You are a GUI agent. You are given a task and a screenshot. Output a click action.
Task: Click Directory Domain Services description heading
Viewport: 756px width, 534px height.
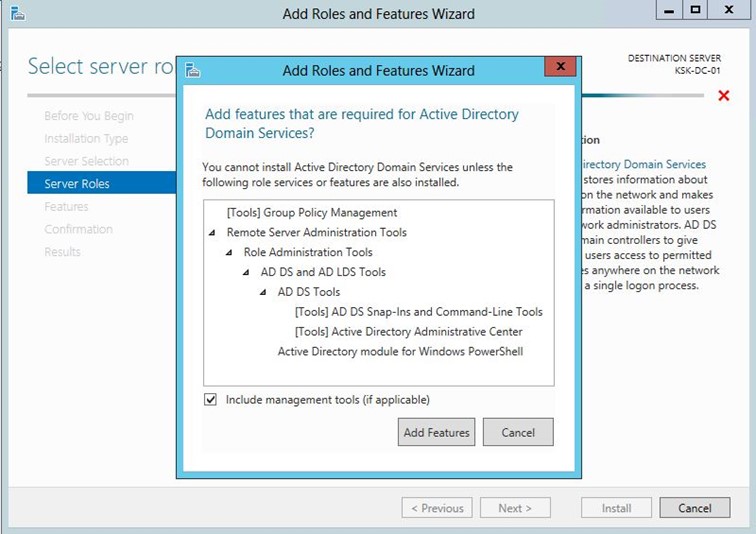(644, 164)
